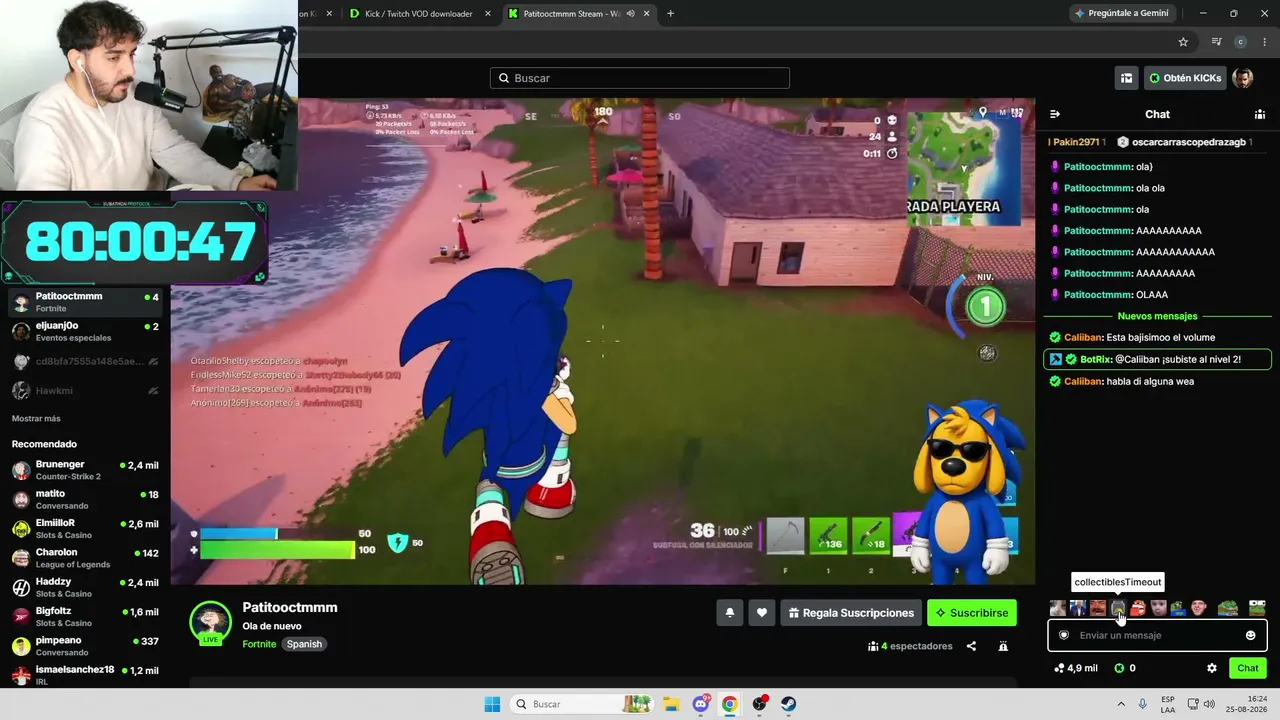Screen dimensions: 1280x720
Task: Toggle stream notifications bell
Action: click(730, 613)
